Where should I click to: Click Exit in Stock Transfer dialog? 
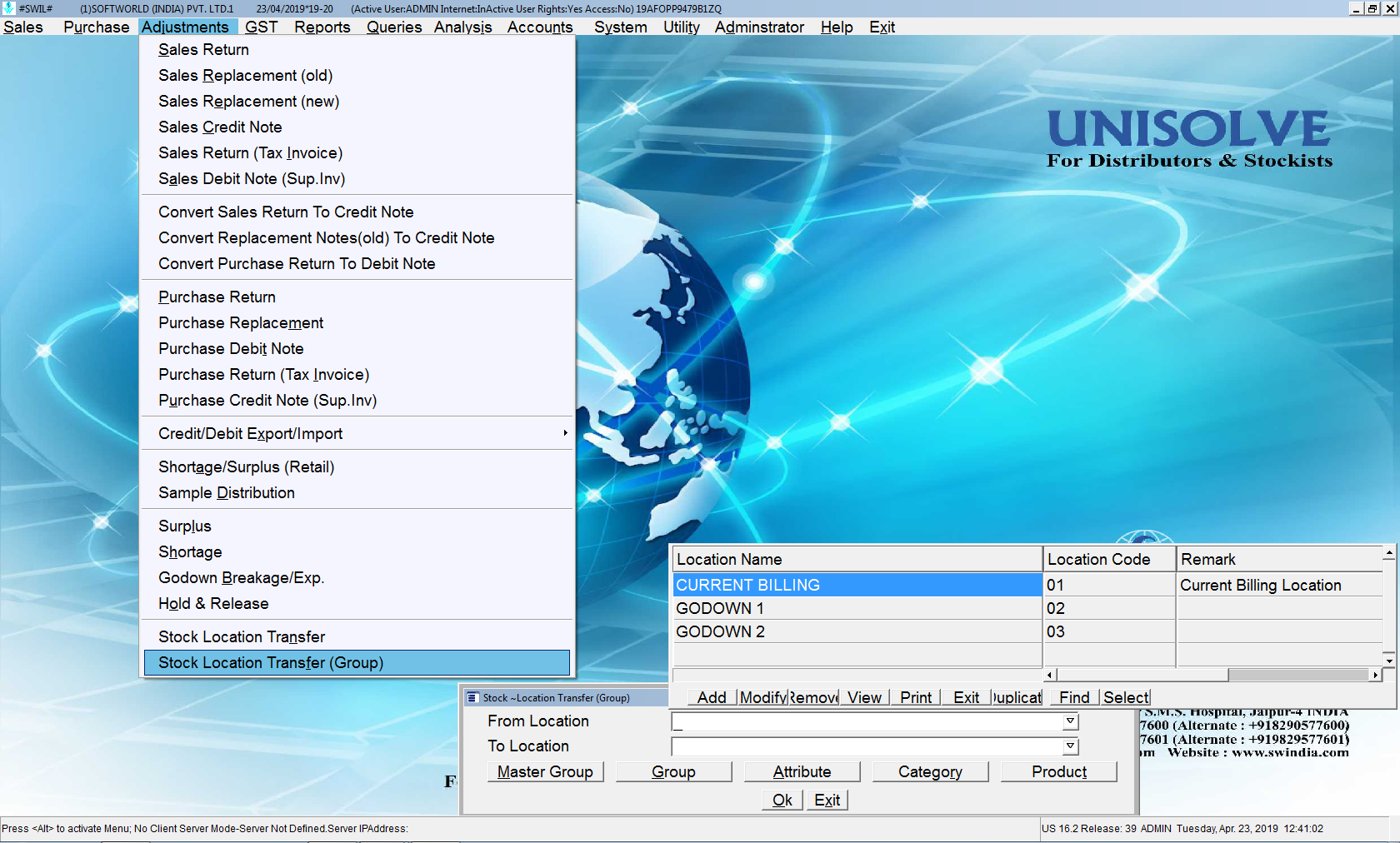pos(827,801)
